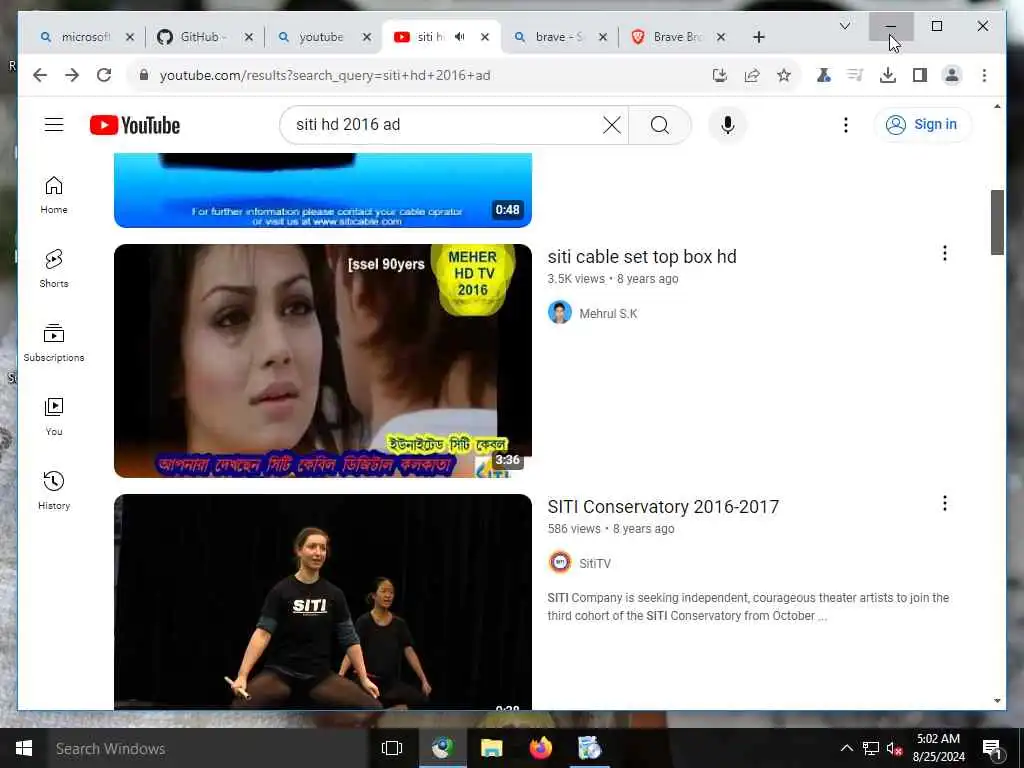This screenshot has height=768, width=1024.
Task: Open Task View on the taskbar
Action: 392,748
